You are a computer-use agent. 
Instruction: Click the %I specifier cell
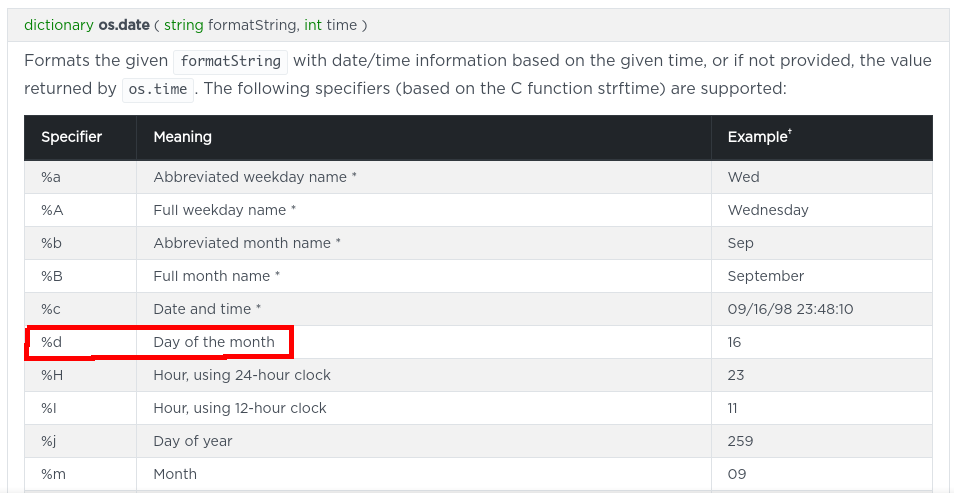point(80,408)
